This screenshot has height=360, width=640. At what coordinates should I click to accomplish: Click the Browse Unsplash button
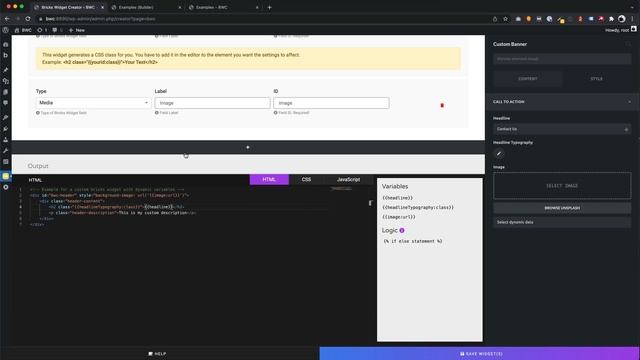coord(562,208)
